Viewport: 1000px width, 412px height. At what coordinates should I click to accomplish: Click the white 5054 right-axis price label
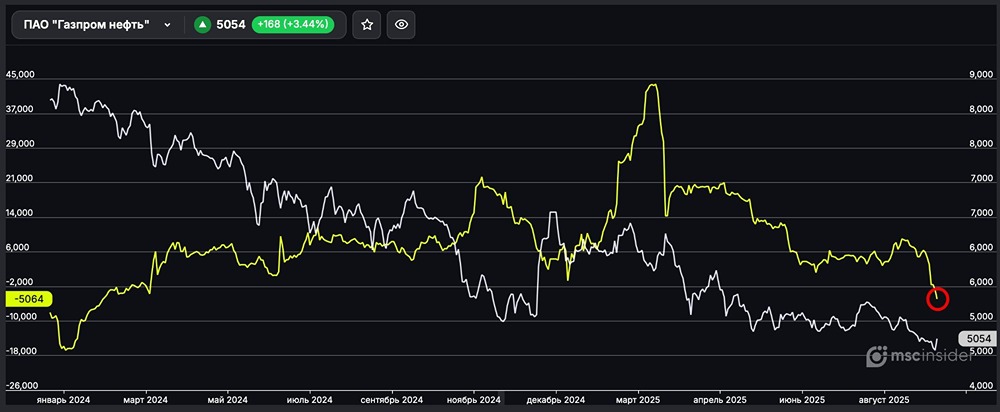tap(976, 339)
